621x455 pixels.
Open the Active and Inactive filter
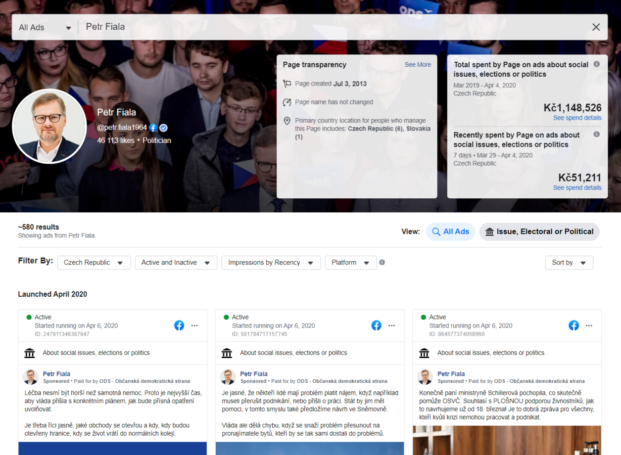pos(176,263)
